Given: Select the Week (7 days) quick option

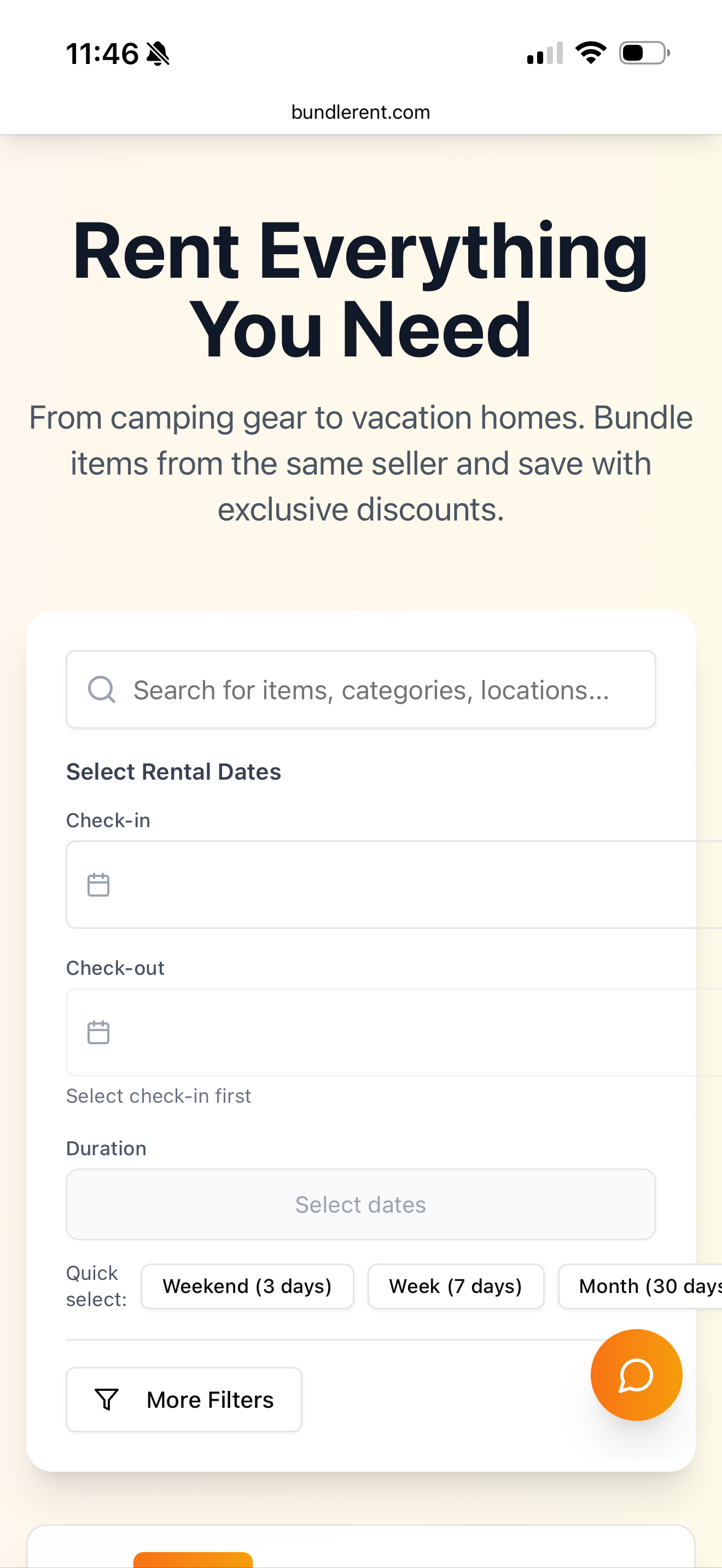Looking at the screenshot, I should click(x=456, y=1286).
